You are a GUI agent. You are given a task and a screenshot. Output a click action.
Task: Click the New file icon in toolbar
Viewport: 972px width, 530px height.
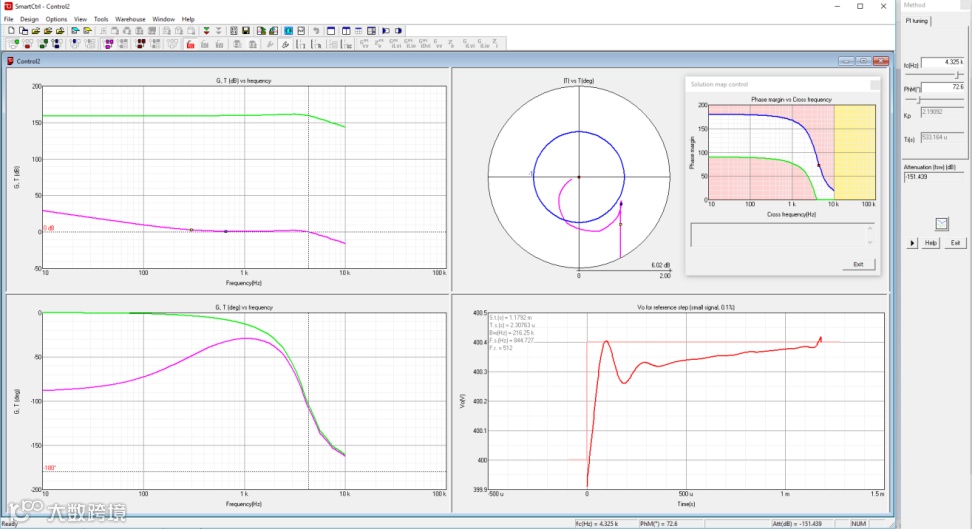[11, 31]
